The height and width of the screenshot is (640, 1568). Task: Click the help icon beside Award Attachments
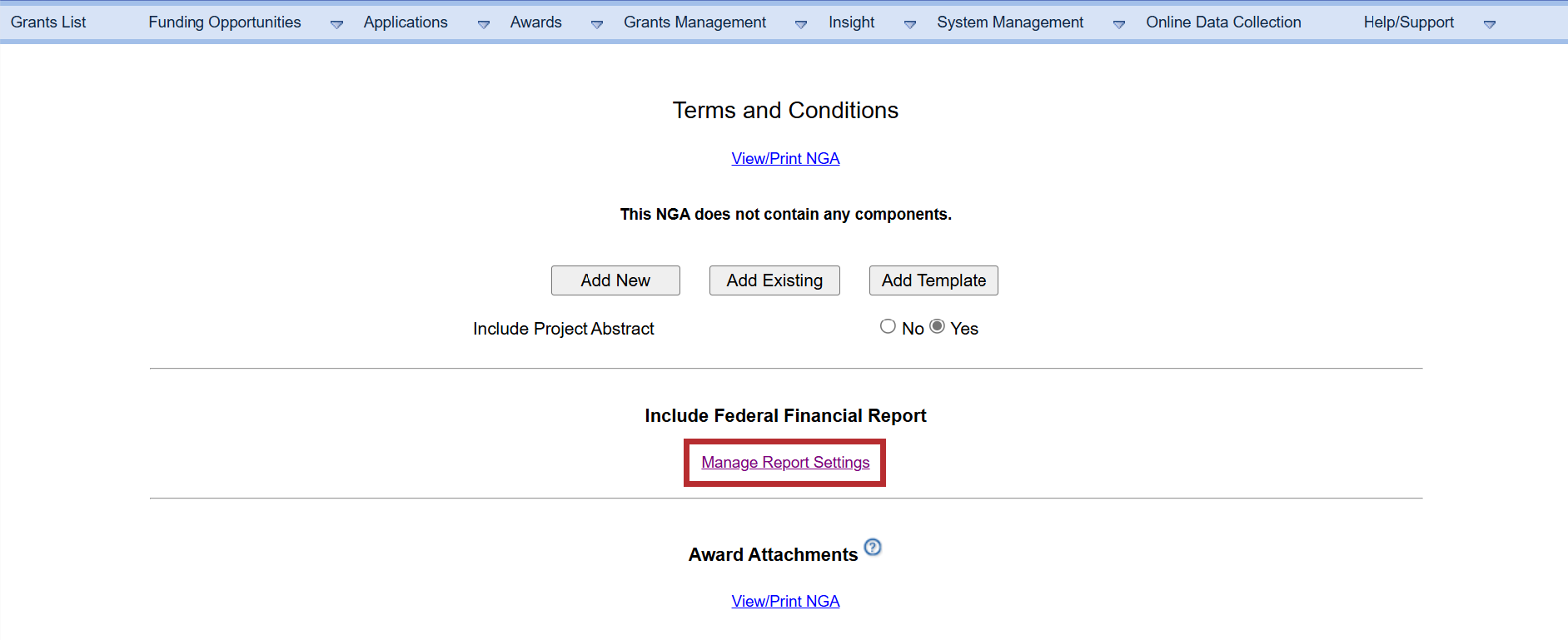[872, 548]
